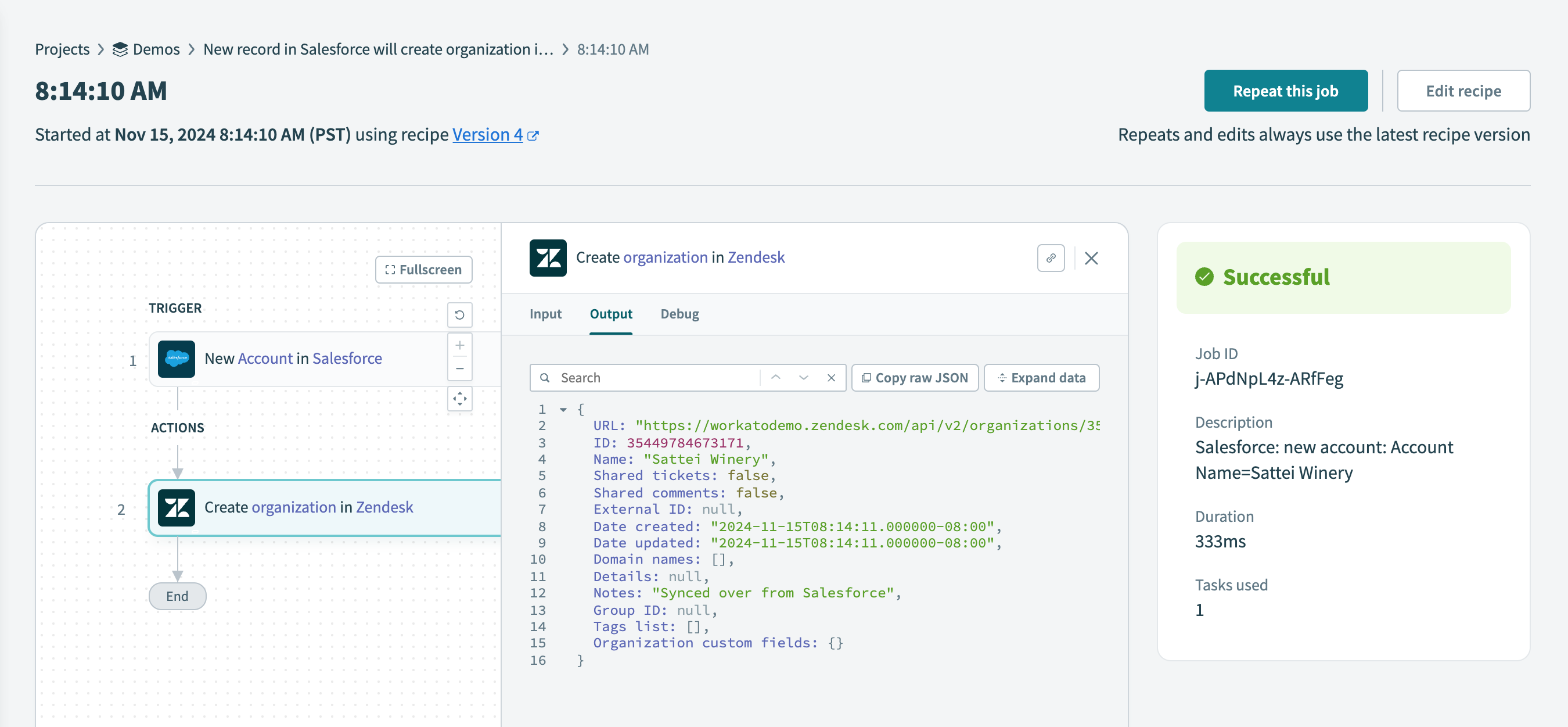1568x727 pixels.
Task: Click the downward chevron in search bar
Action: [x=804, y=377]
